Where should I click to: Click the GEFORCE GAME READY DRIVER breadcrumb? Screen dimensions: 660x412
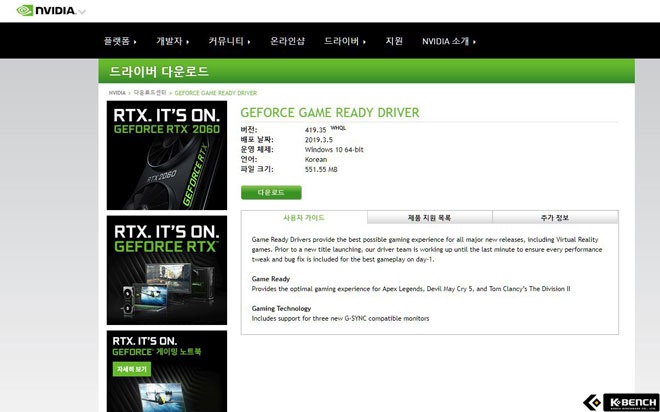pyautogui.click(x=216, y=93)
